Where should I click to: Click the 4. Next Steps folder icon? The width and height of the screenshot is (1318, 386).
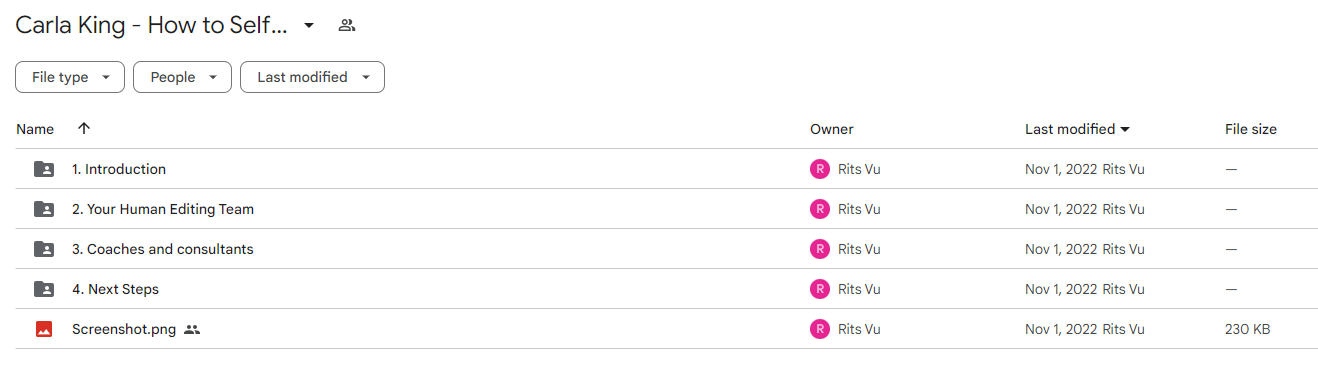tap(43, 289)
